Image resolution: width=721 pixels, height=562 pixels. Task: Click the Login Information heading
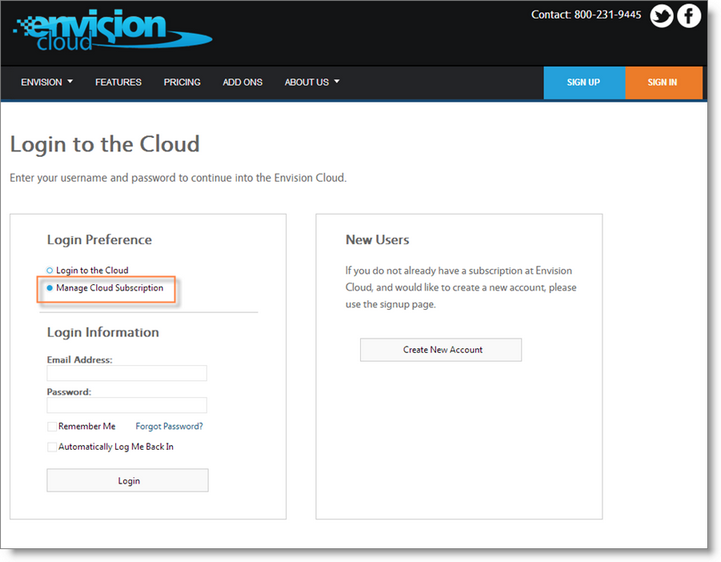click(x=103, y=332)
